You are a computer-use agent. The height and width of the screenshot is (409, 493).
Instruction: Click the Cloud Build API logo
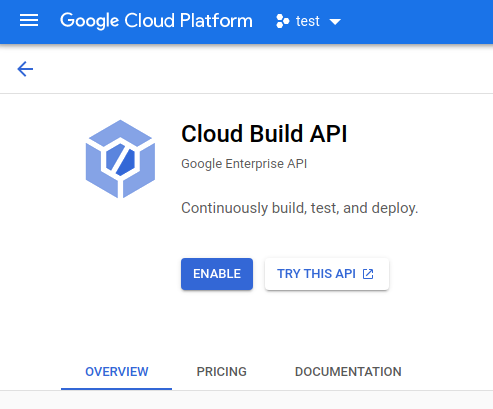120,159
